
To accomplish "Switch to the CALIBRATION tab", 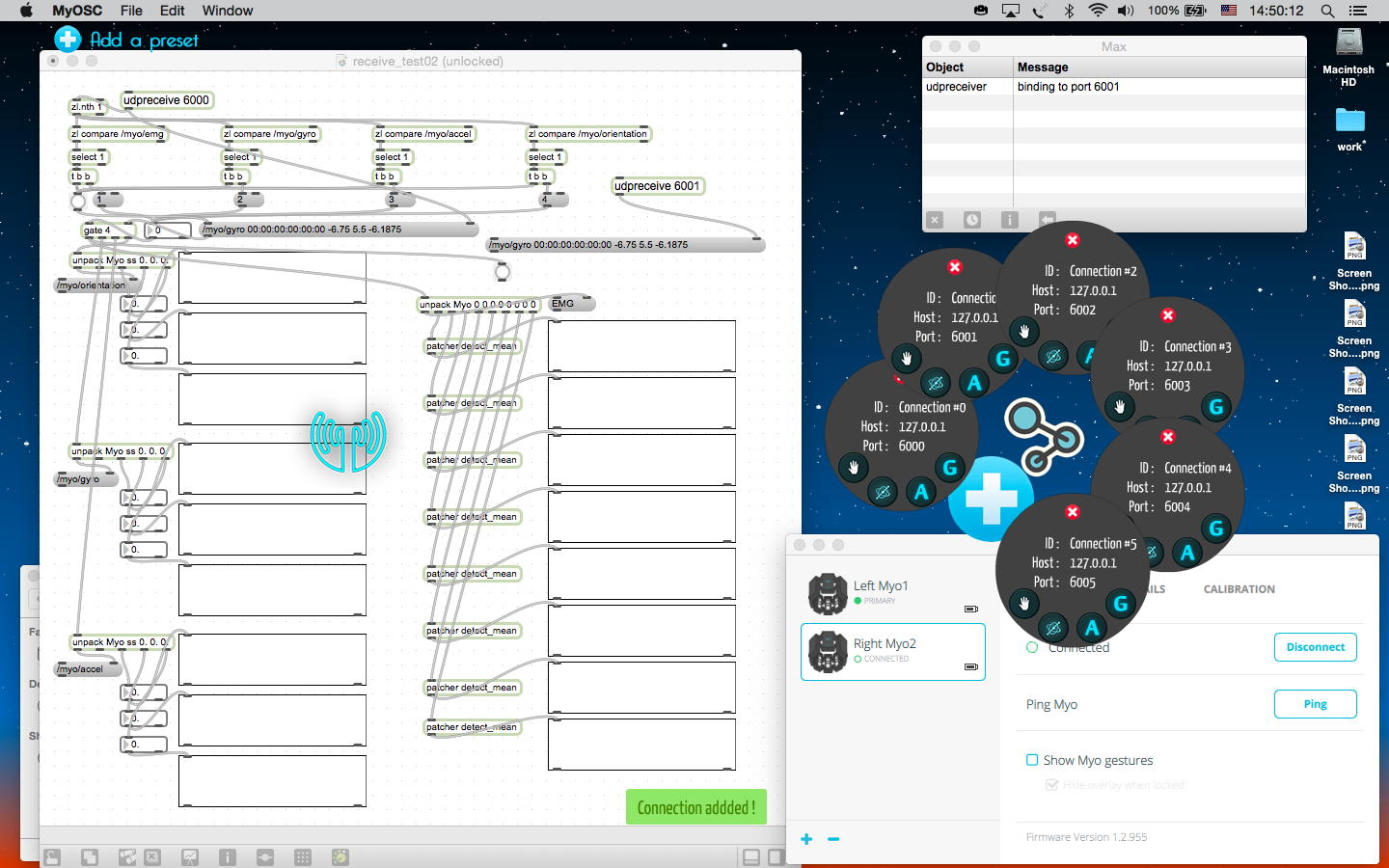I will [1239, 589].
